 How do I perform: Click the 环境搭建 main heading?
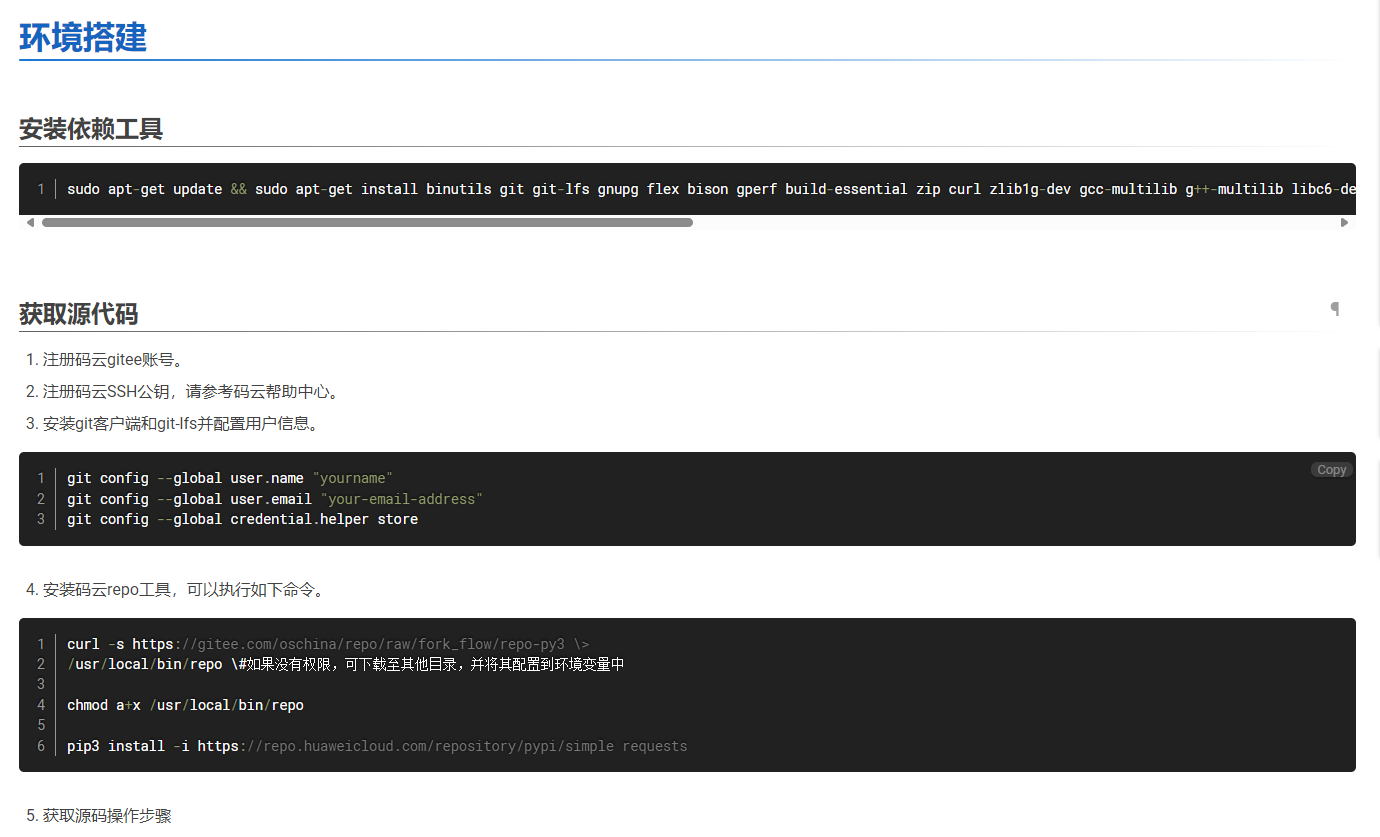point(83,38)
